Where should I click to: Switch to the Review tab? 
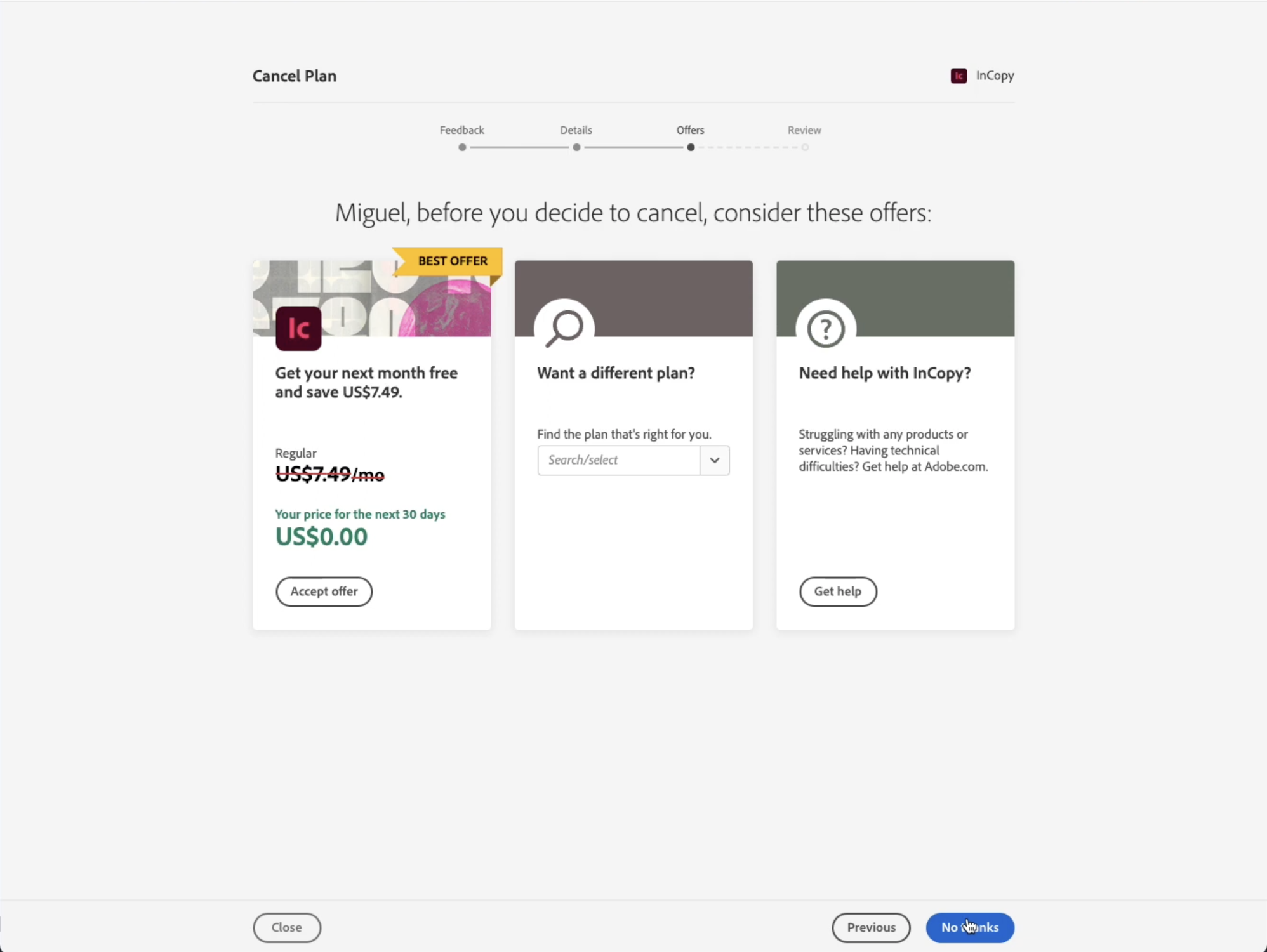click(x=804, y=129)
